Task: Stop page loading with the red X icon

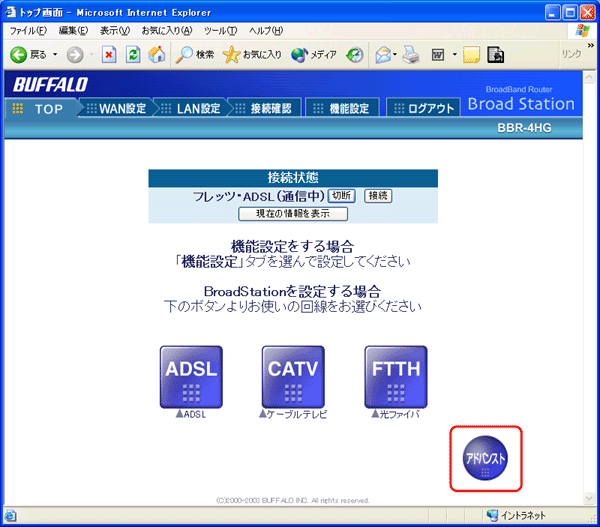Action: 109,55
